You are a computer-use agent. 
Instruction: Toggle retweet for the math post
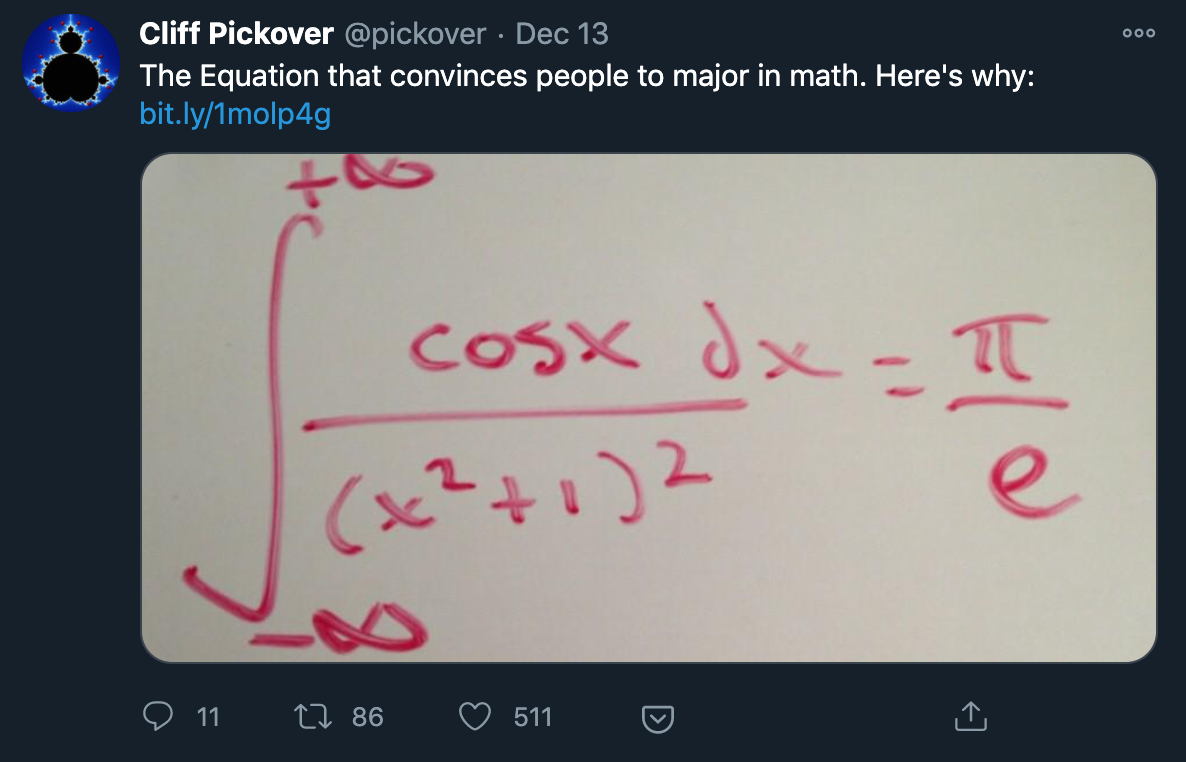point(316,717)
